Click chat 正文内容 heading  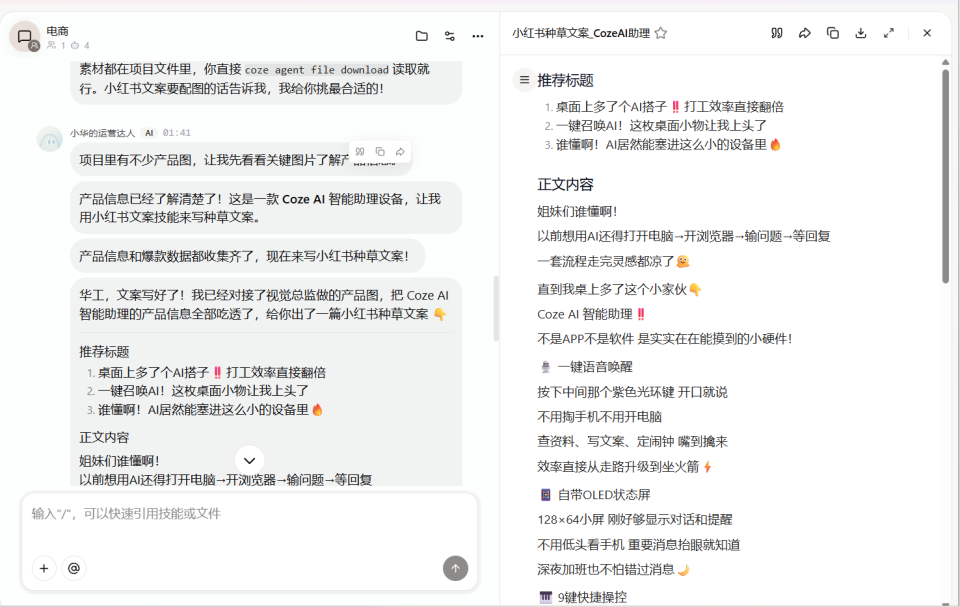pos(104,437)
